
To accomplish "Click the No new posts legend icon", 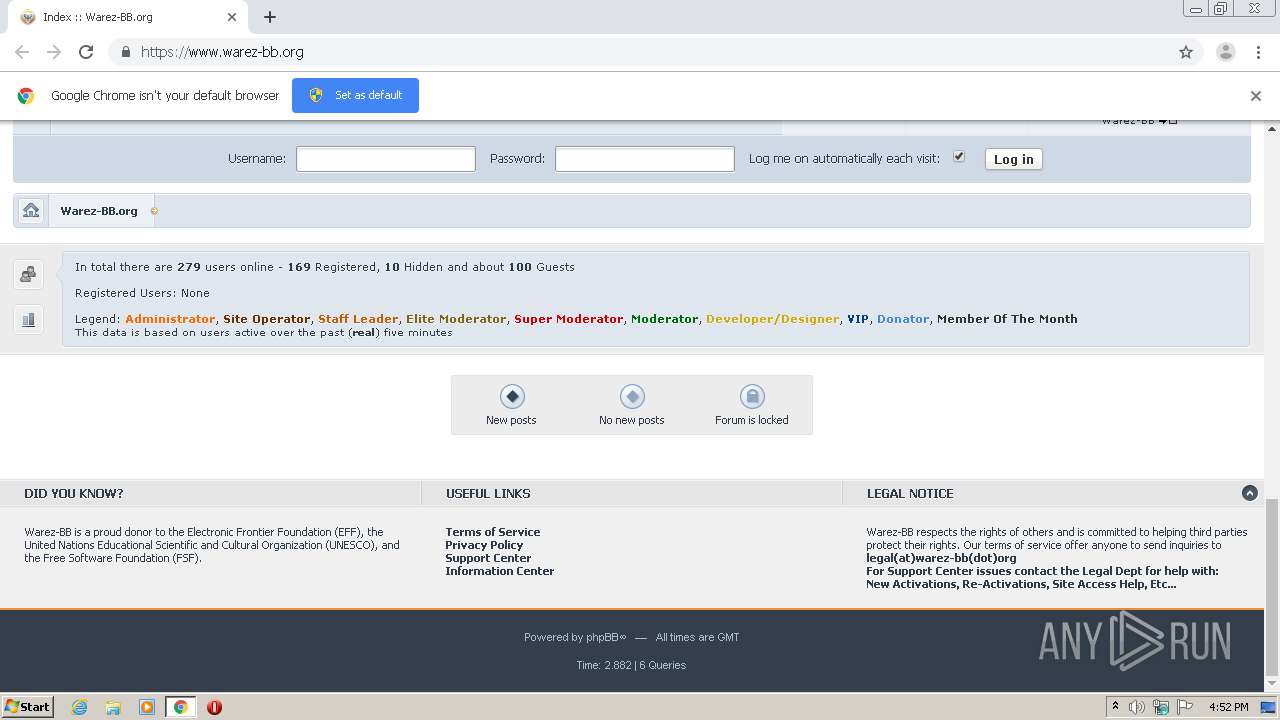I will point(631,396).
